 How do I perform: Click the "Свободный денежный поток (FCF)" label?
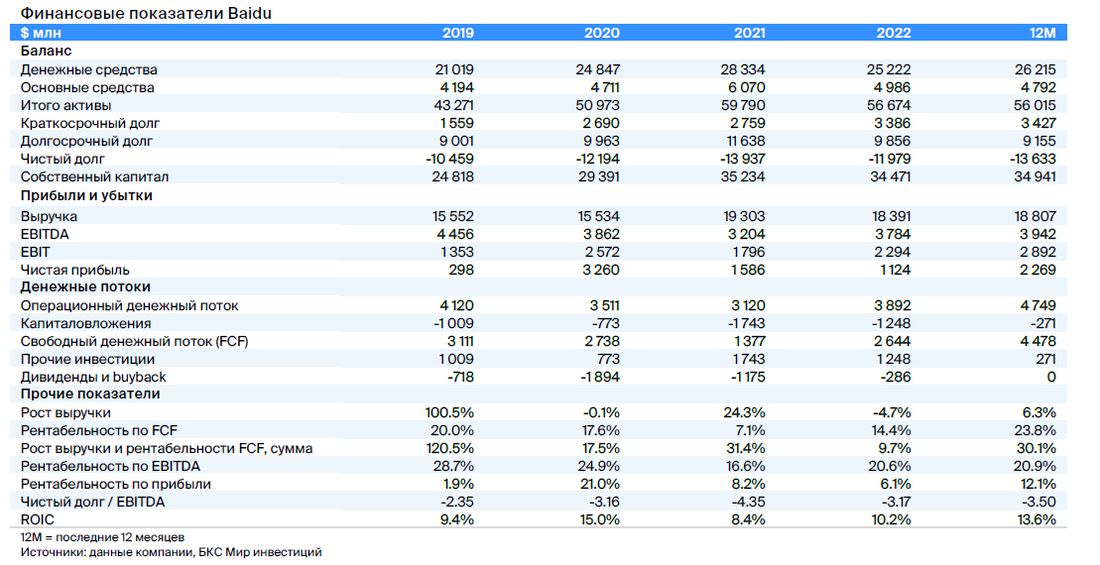(x=135, y=342)
